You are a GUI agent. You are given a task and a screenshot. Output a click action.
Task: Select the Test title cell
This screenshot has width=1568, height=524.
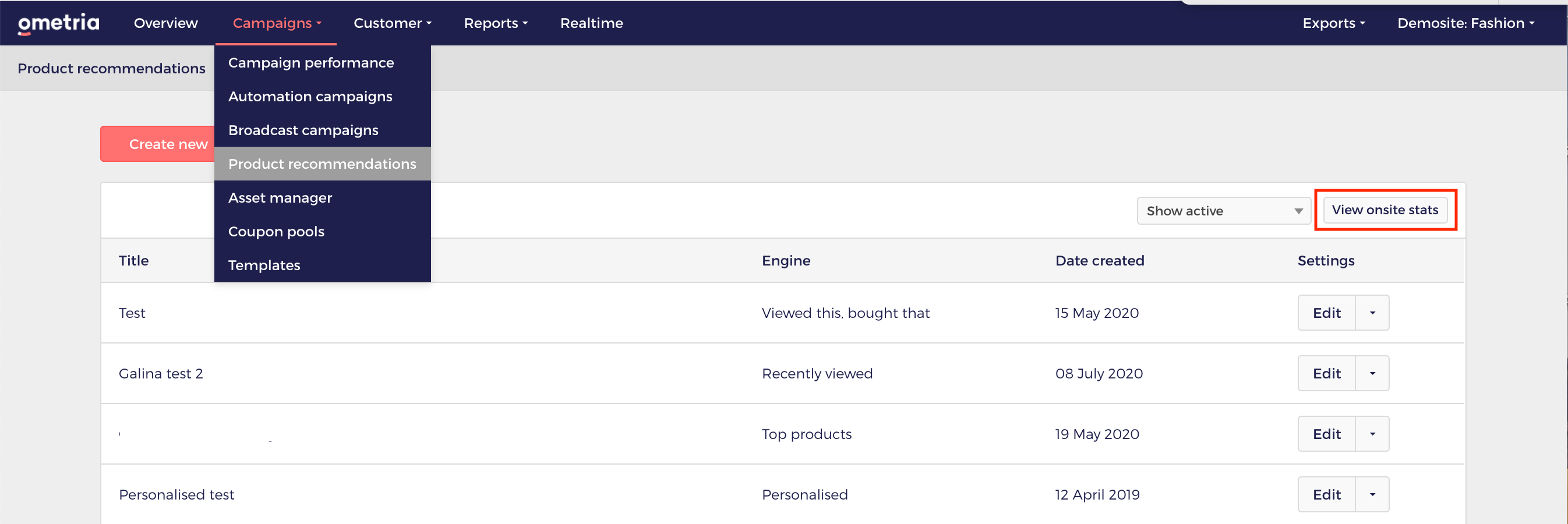(132, 313)
